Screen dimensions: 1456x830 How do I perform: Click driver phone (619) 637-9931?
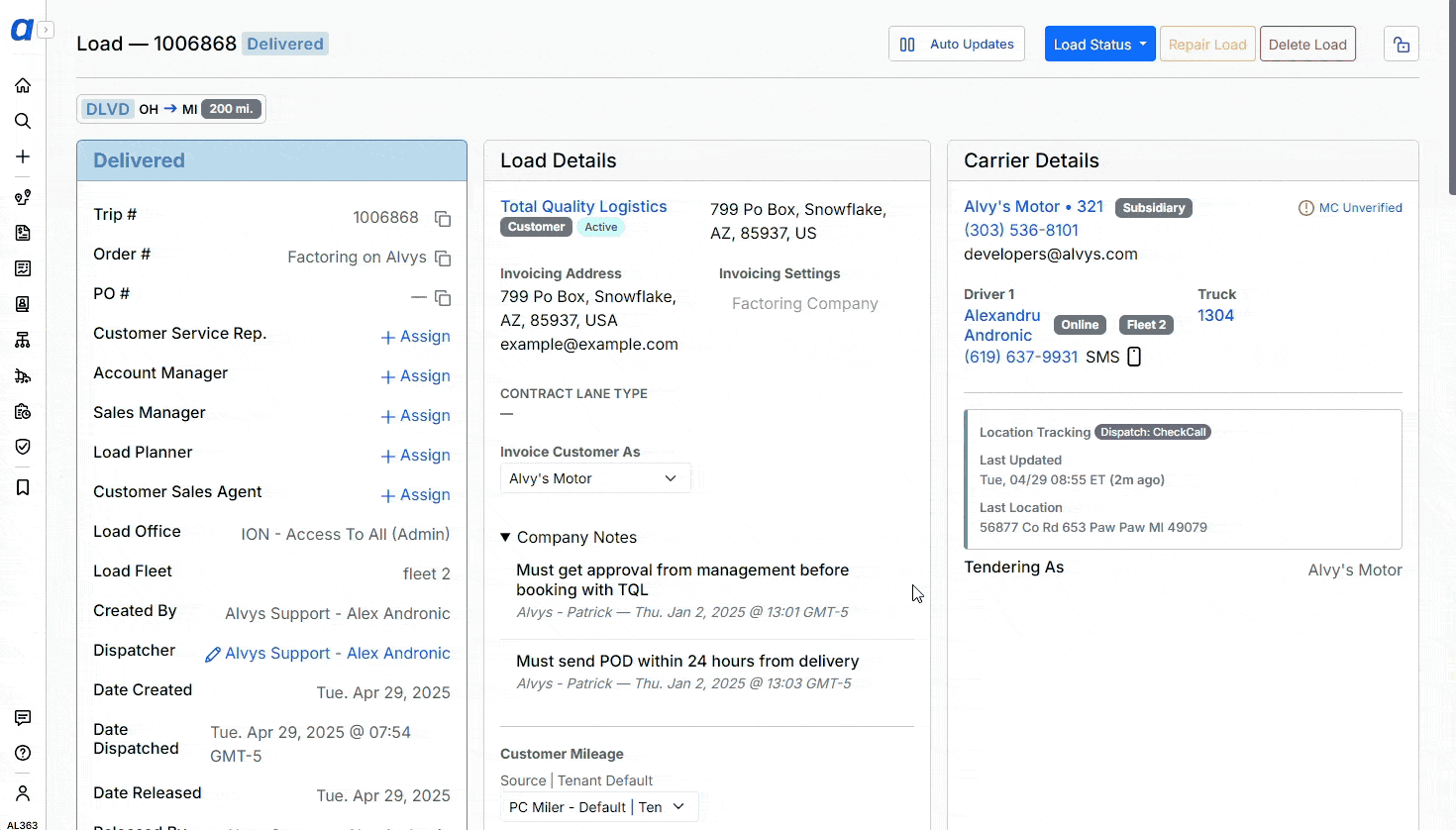[x=1020, y=357]
